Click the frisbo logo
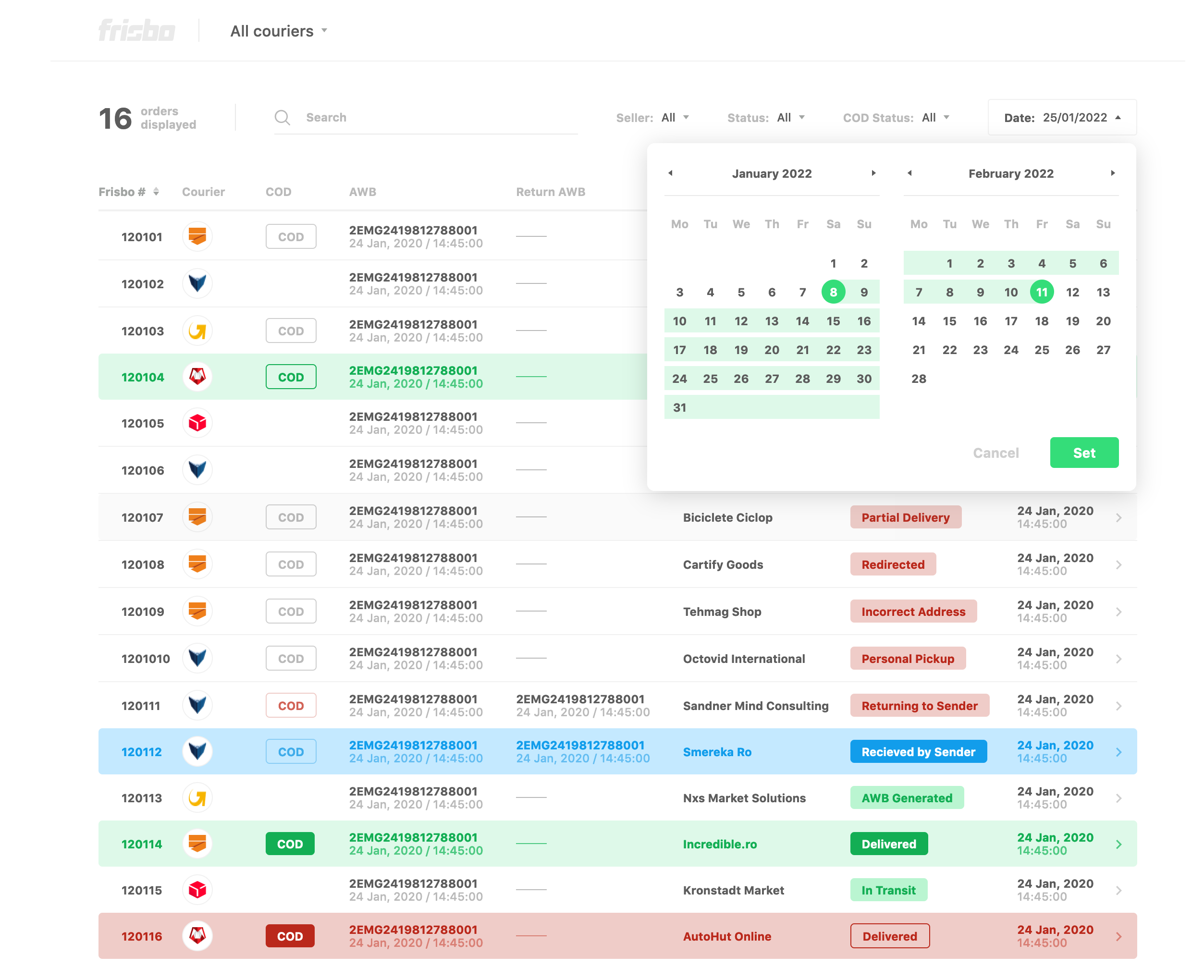This screenshot has width=1204, height=980. pos(136,30)
